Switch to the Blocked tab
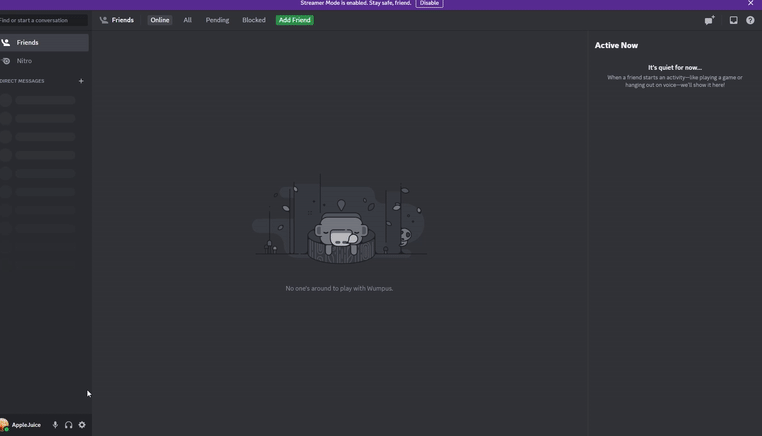 pyautogui.click(x=254, y=20)
